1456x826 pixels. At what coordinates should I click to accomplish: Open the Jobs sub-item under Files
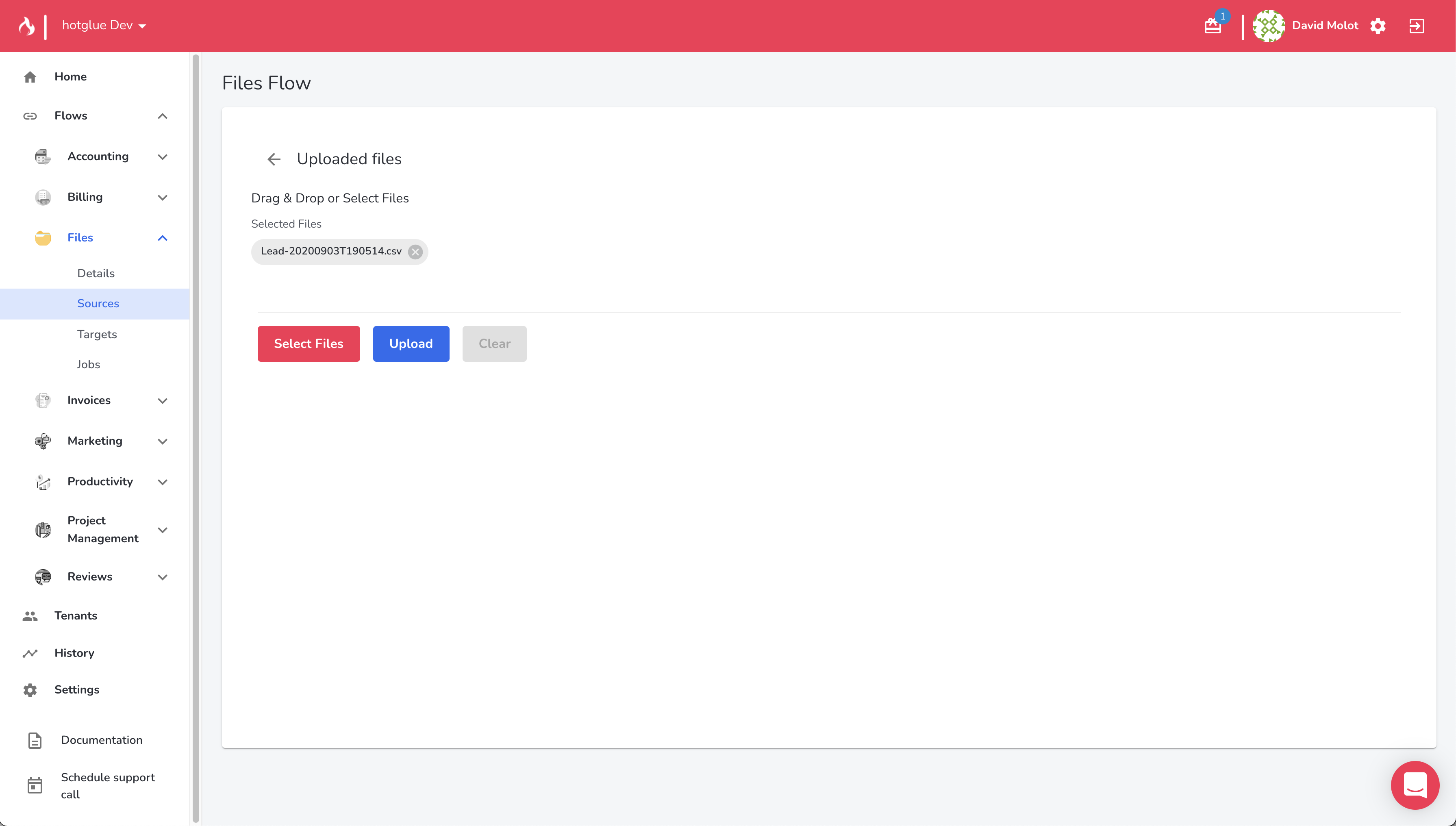point(89,364)
